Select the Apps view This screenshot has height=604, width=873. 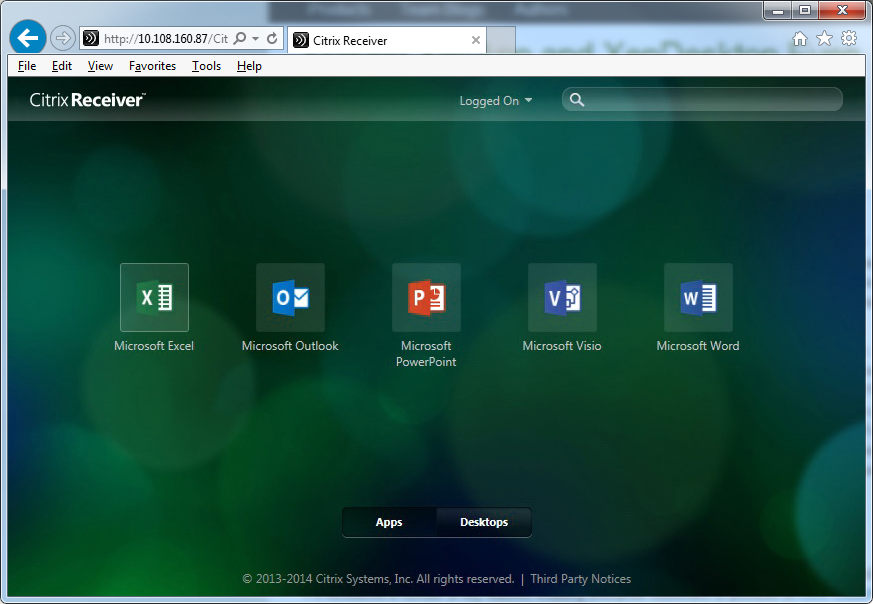389,522
